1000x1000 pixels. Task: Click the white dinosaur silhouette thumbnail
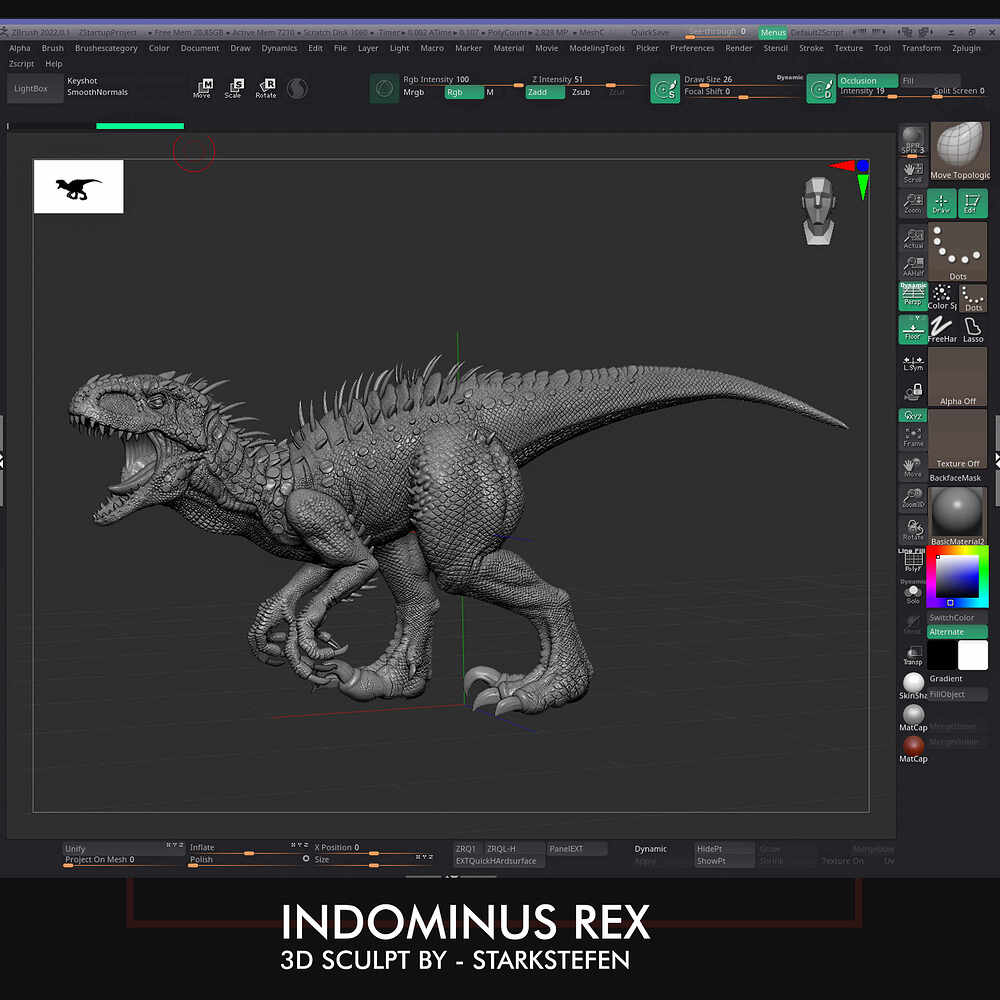click(78, 187)
